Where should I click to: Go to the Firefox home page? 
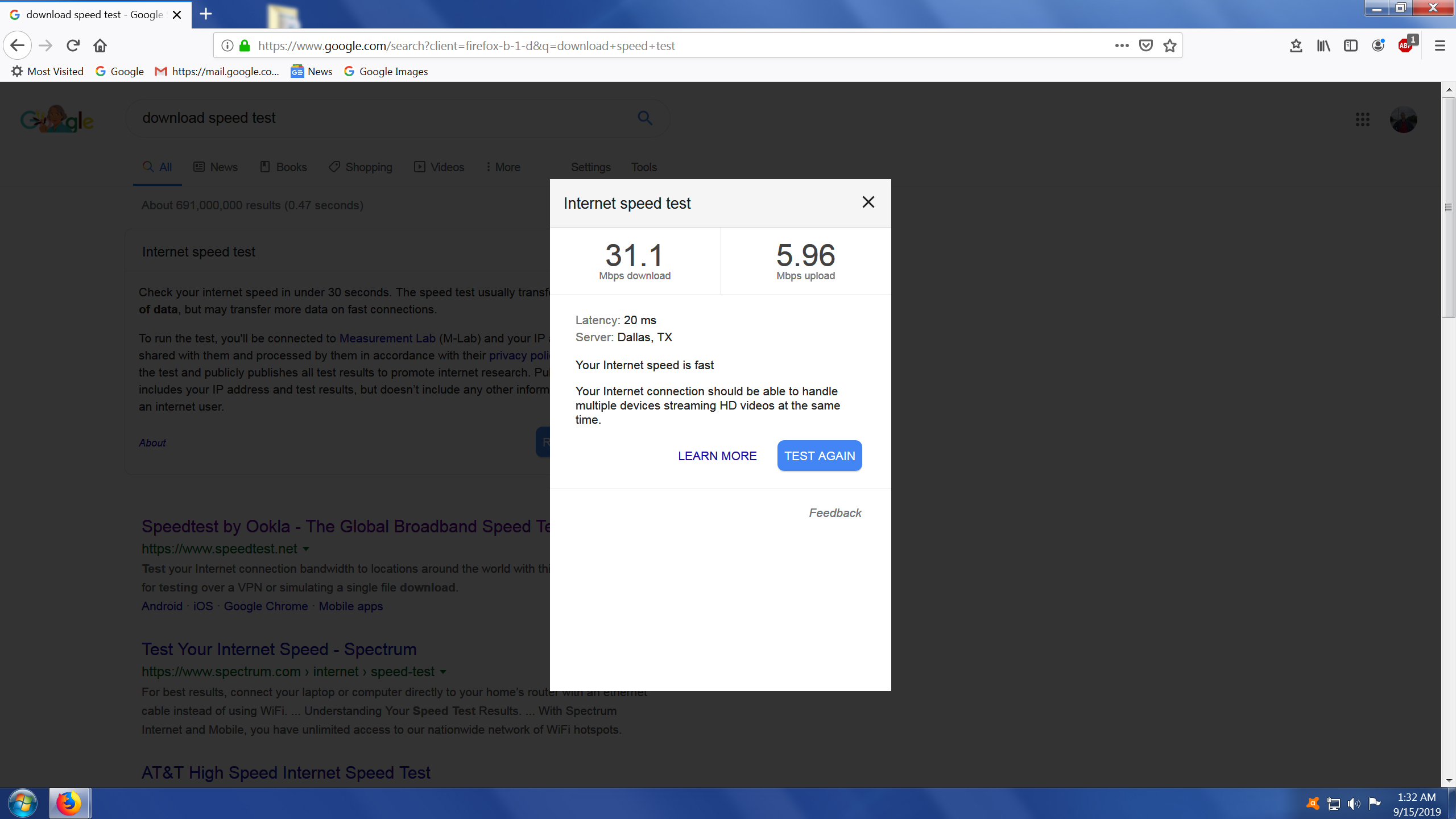pos(100,45)
